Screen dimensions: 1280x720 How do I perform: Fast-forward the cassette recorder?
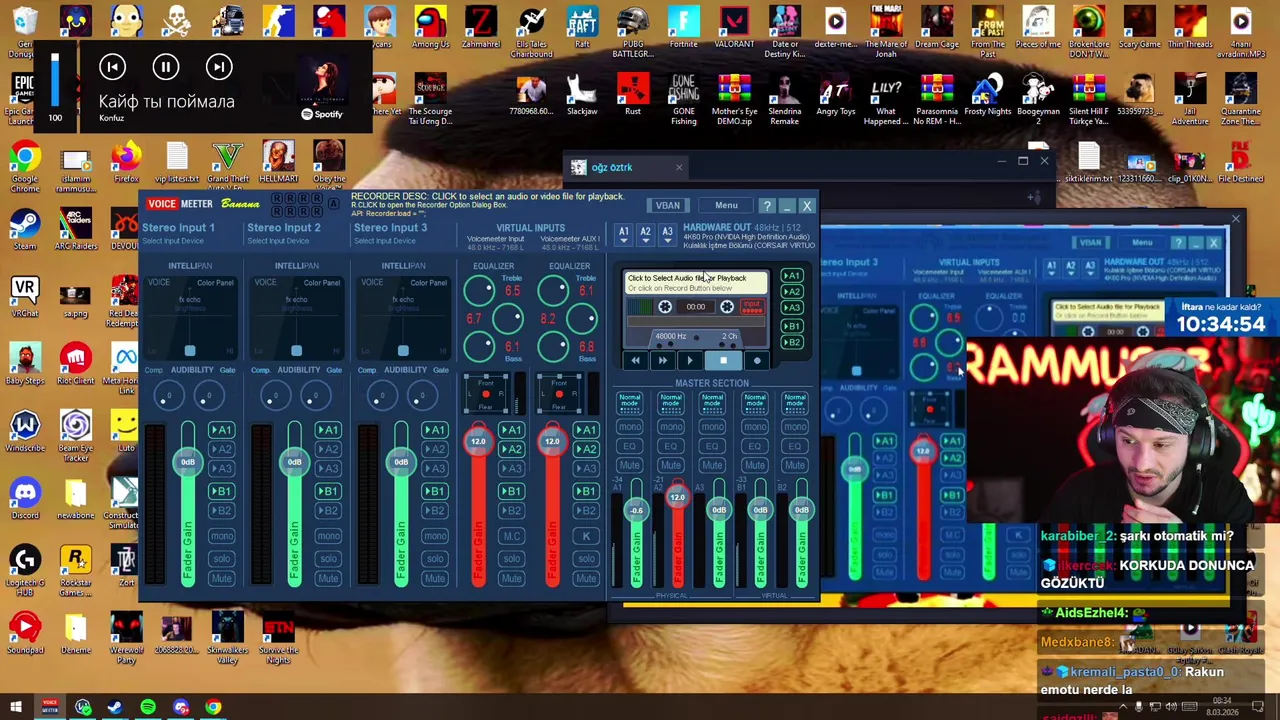[662, 361]
